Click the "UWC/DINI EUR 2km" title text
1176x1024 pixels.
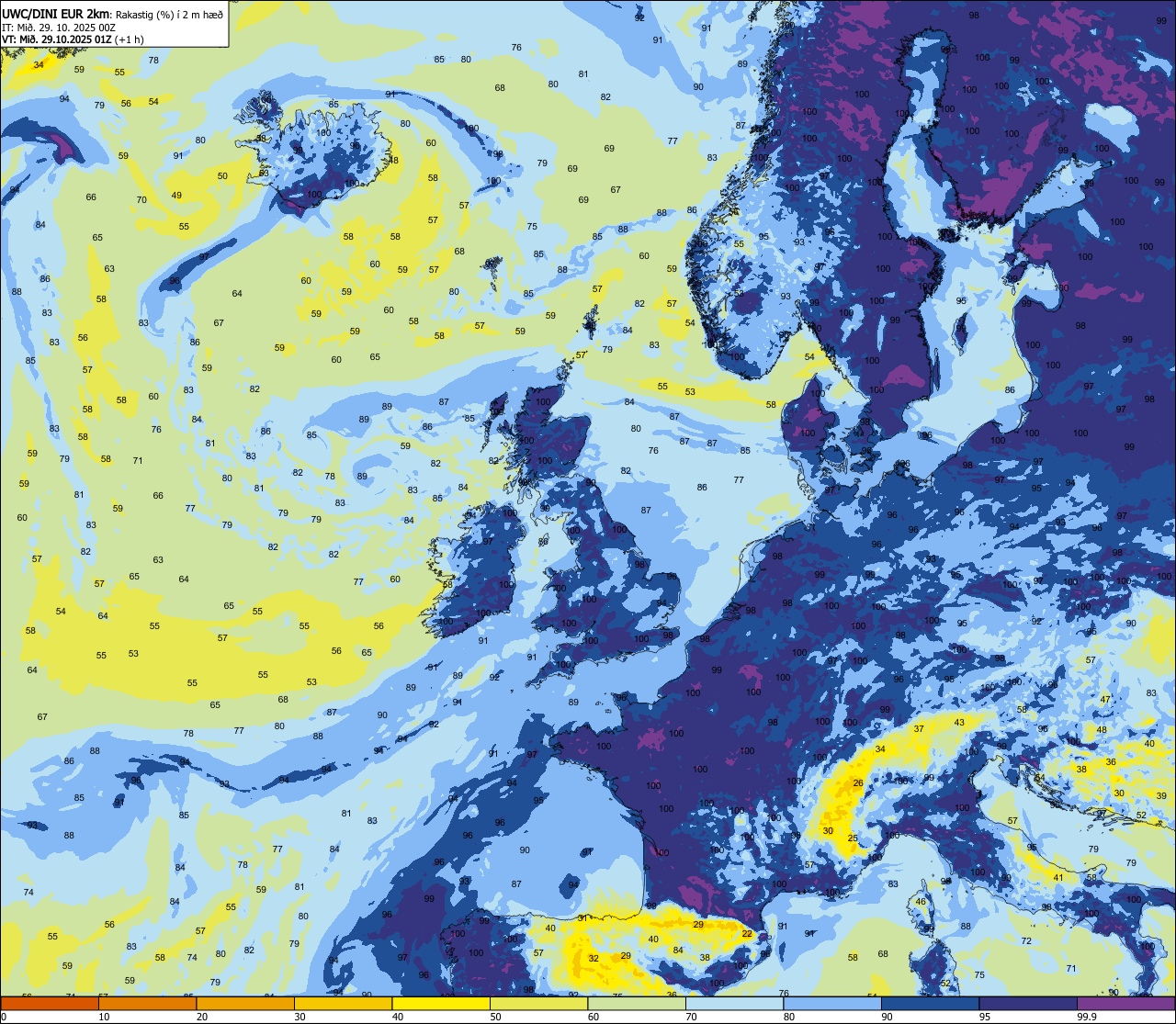coord(55,13)
